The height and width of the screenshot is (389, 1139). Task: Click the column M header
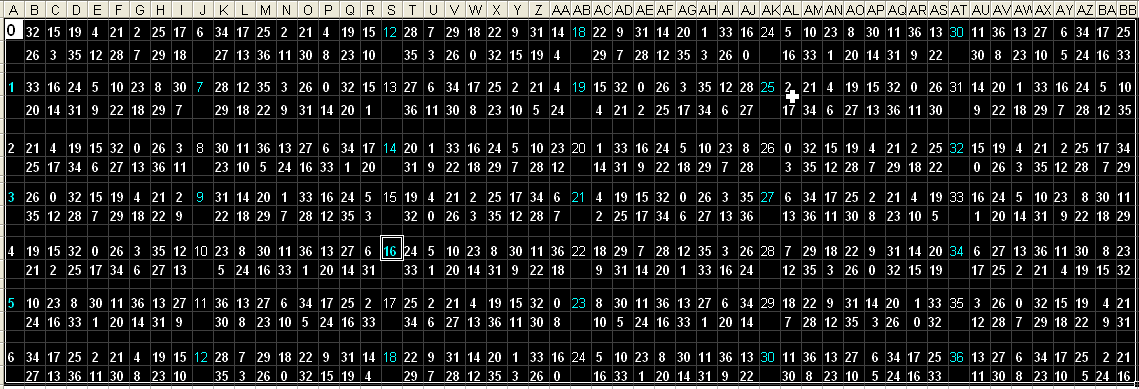click(x=265, y=11)
